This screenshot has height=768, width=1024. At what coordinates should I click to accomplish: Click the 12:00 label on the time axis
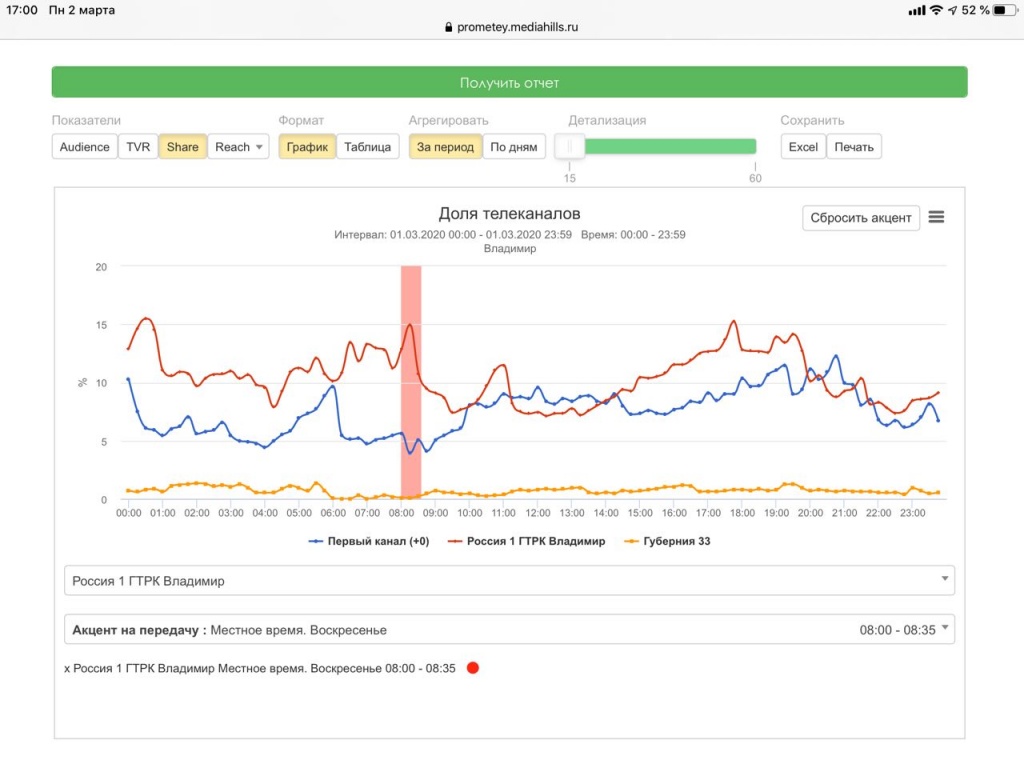pos(537,513)
